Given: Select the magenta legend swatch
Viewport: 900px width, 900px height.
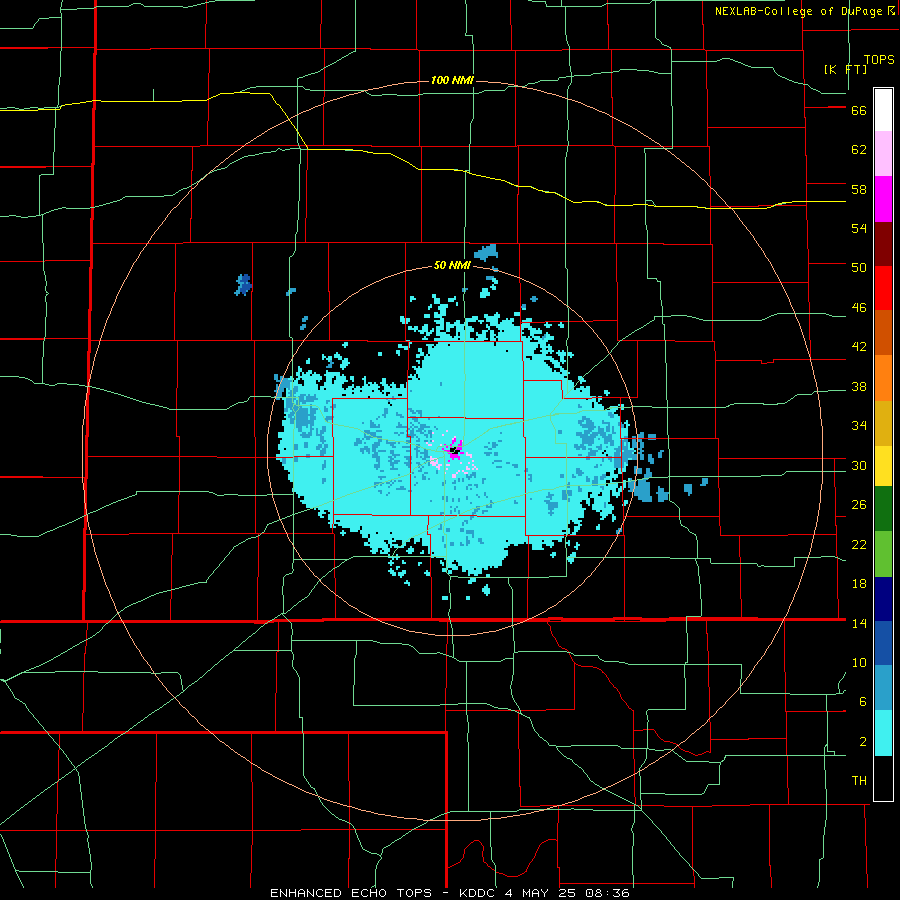Looking at the screenshot, I should click(883, 199).
